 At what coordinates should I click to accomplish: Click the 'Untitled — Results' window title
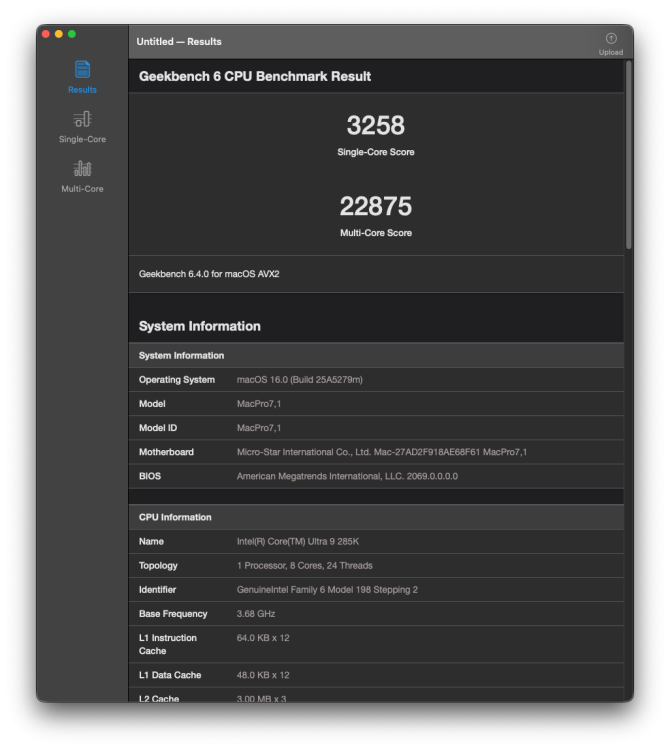179,42
